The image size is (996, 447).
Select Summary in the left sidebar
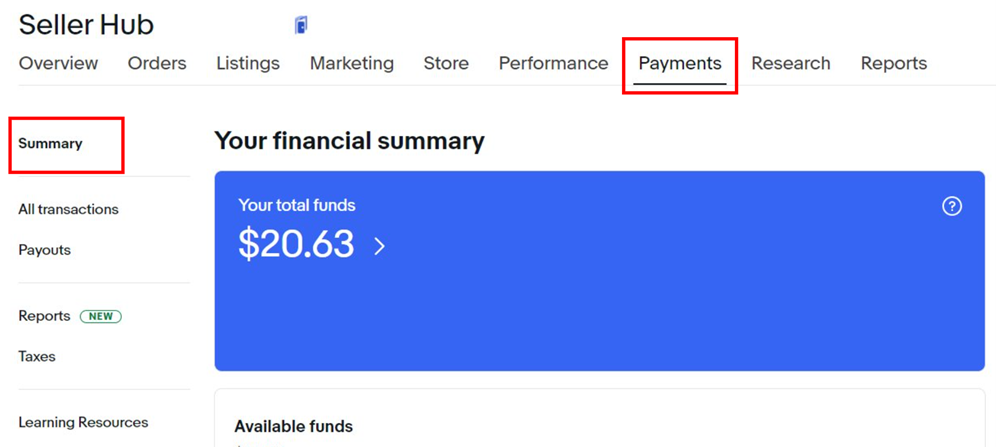pyautogui.click(x=51, y=143)
